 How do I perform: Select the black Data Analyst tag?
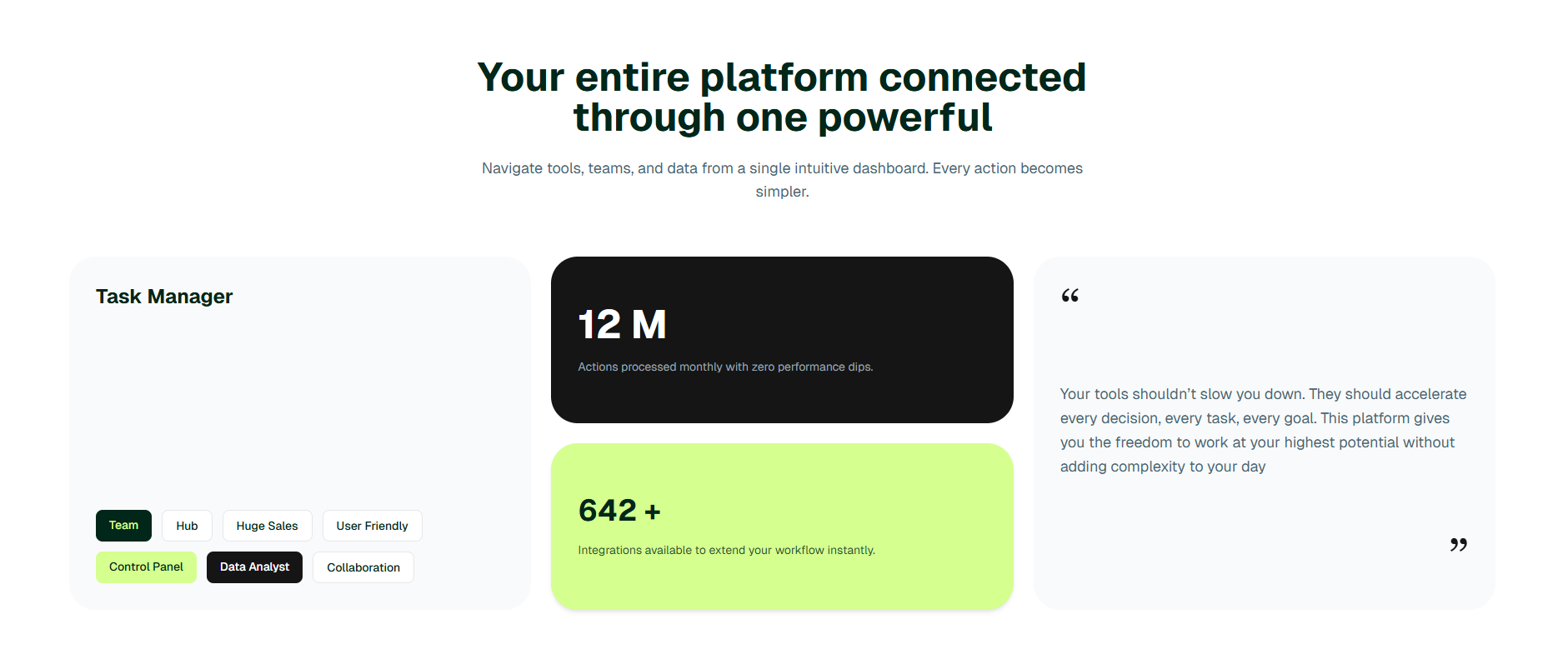tap(254, 567)
